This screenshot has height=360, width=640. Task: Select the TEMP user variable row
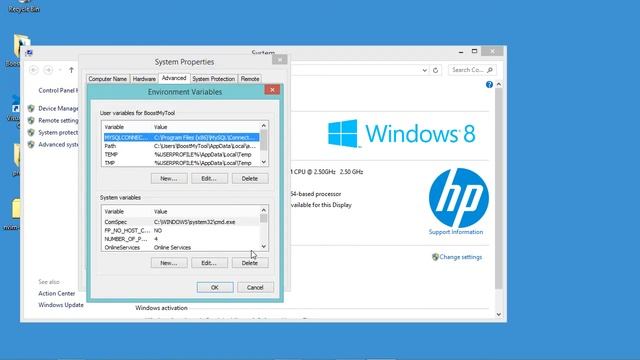click(181, 155)
